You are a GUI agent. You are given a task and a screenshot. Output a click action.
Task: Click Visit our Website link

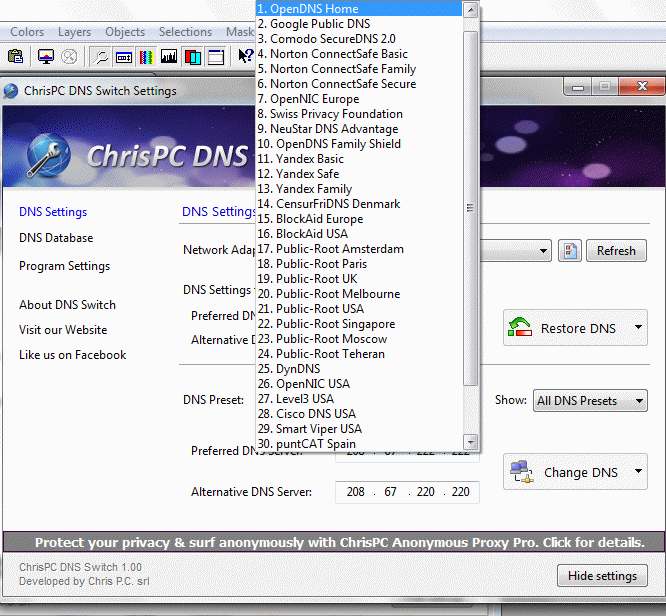(63, 330)
